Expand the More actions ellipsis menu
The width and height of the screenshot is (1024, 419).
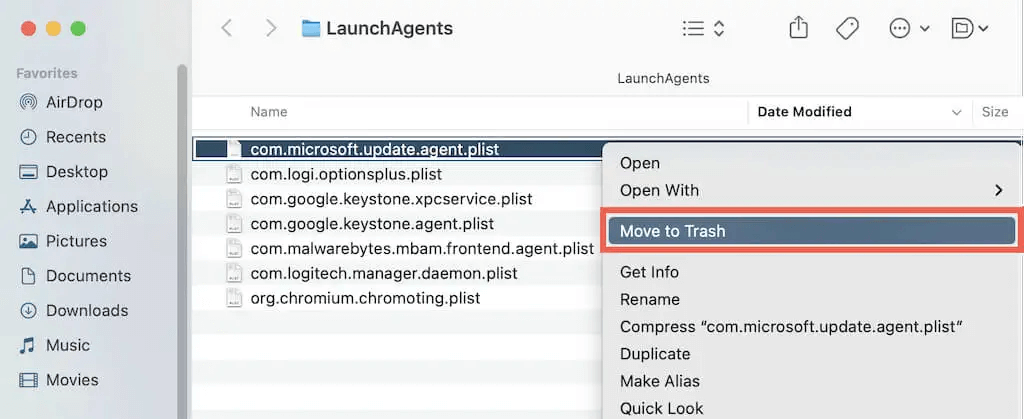point(909,29)
